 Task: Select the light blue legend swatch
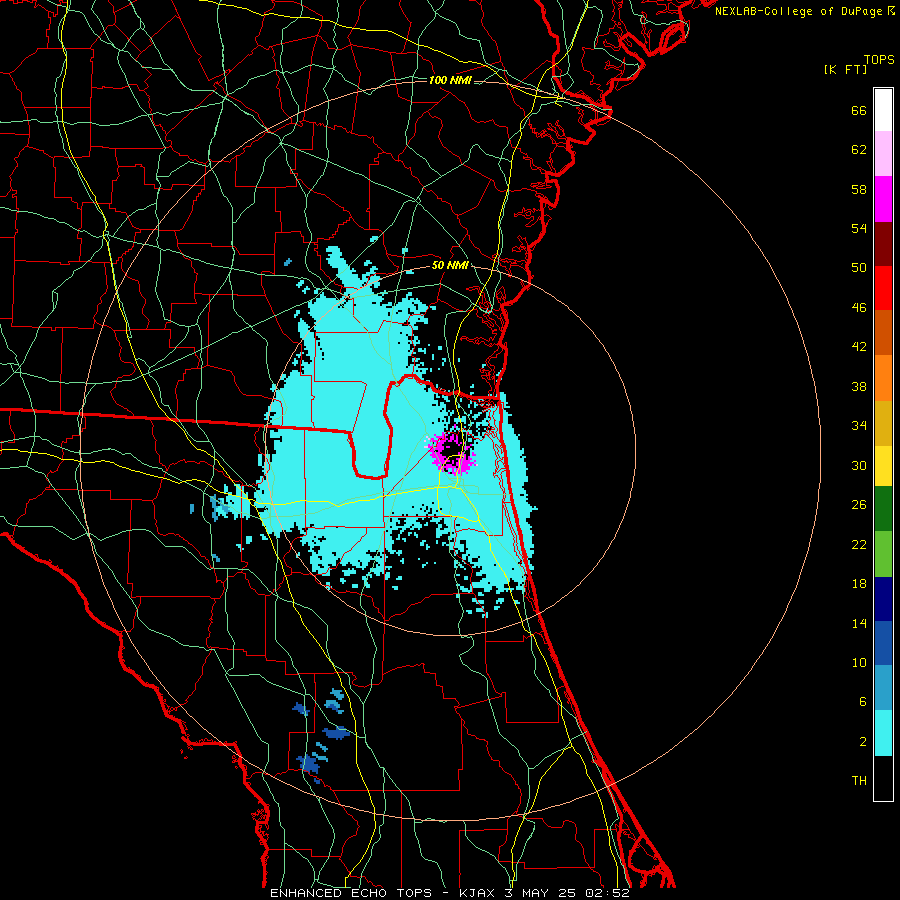click(883, 688)
